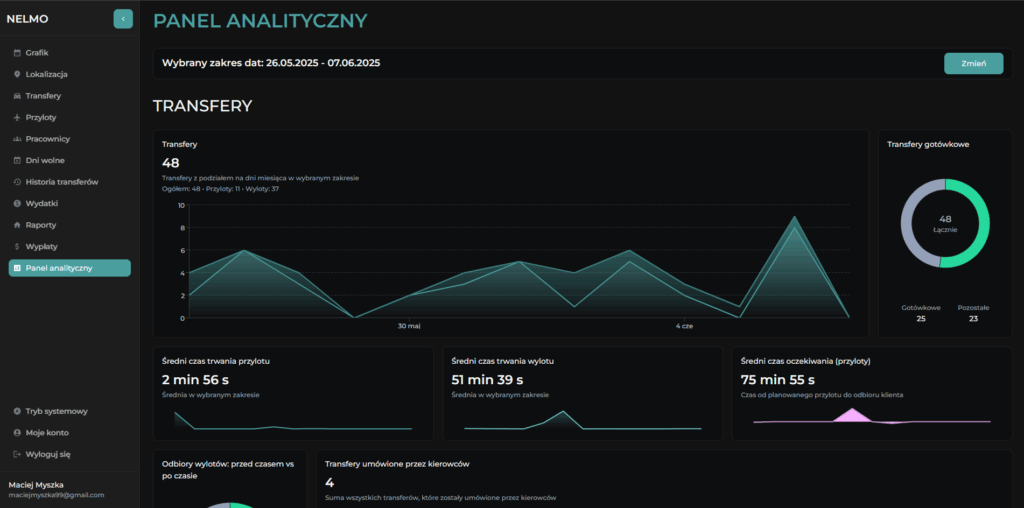1024x508 pixels.
Task: Click the car icon next to Transfery
Action: (x=17, y=96)
